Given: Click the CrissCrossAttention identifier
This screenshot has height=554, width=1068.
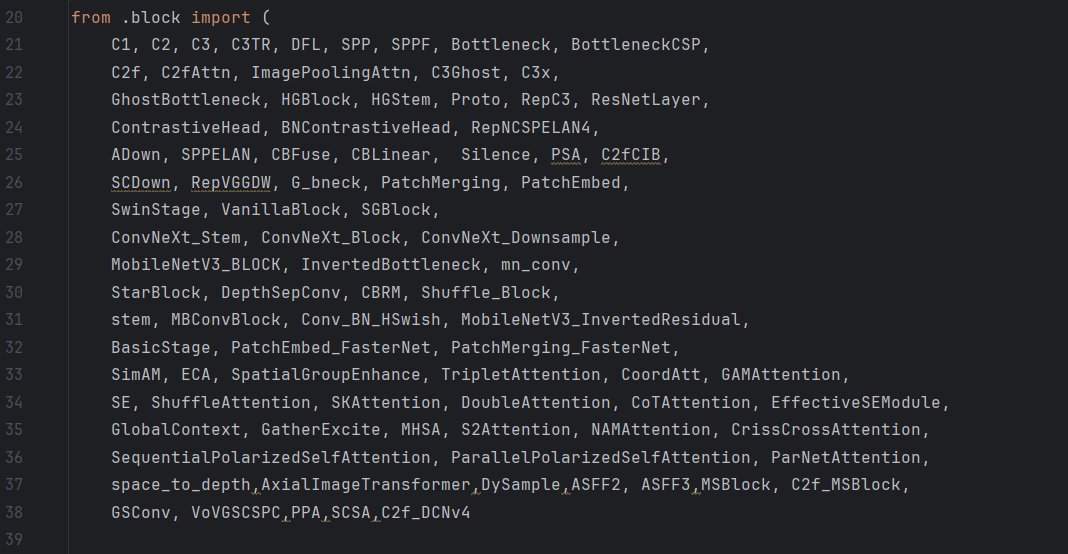Looking at the screenshot, I should (826, 430).
